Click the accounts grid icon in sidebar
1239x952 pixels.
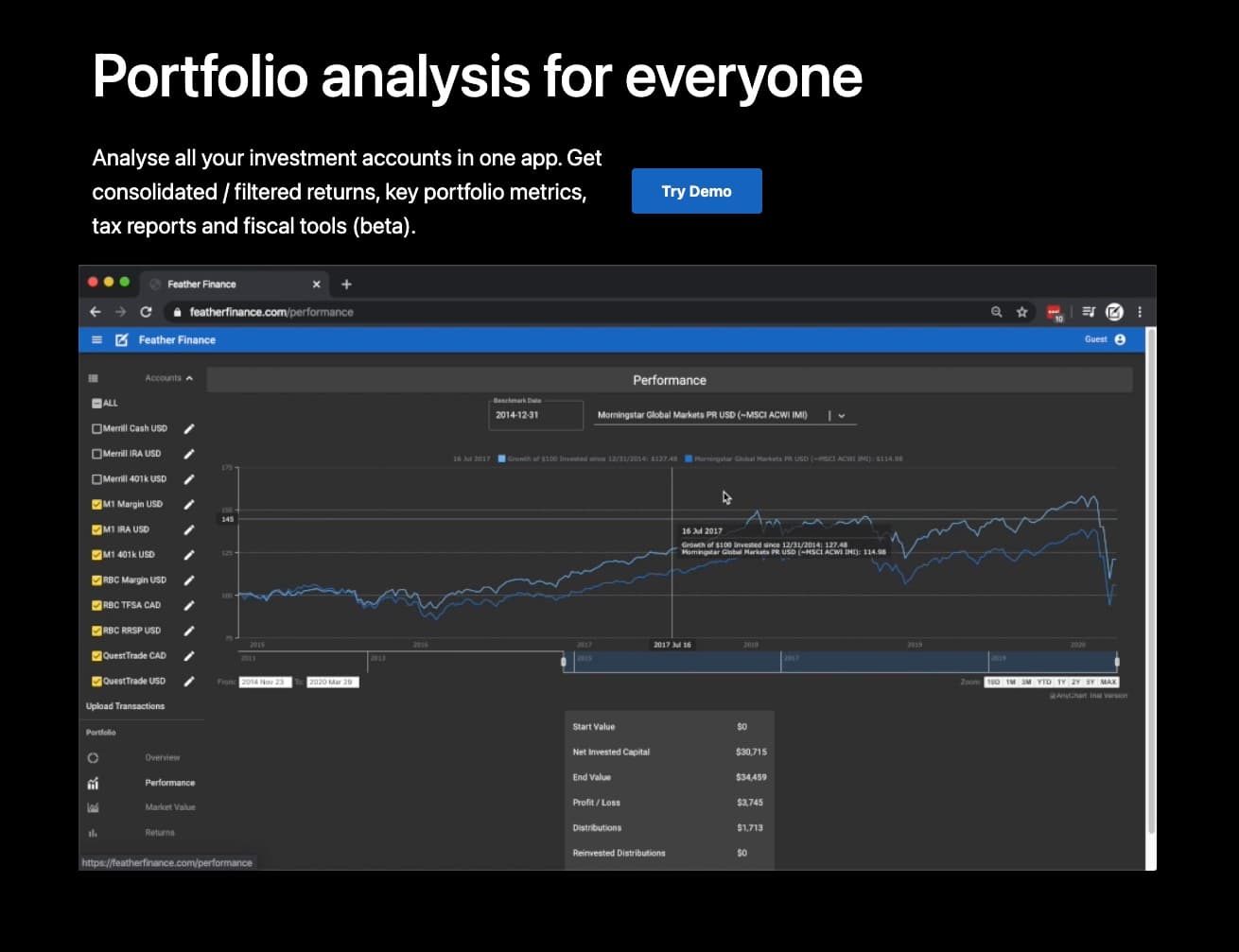pyautogui.click(x=93, y=378)
